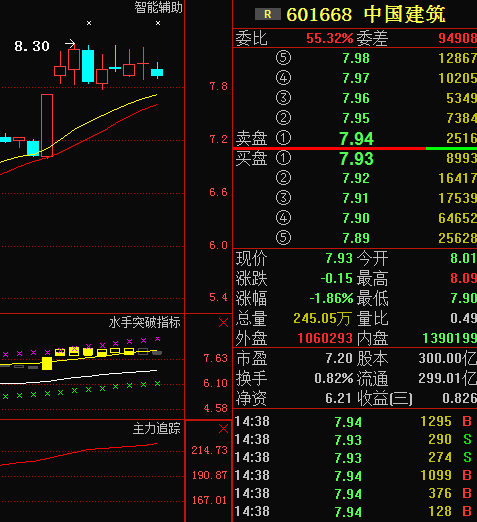This screenshot has height=522, width=477.
Task: Select buy level 2 price 7.92
Action: tap(356, 178)
